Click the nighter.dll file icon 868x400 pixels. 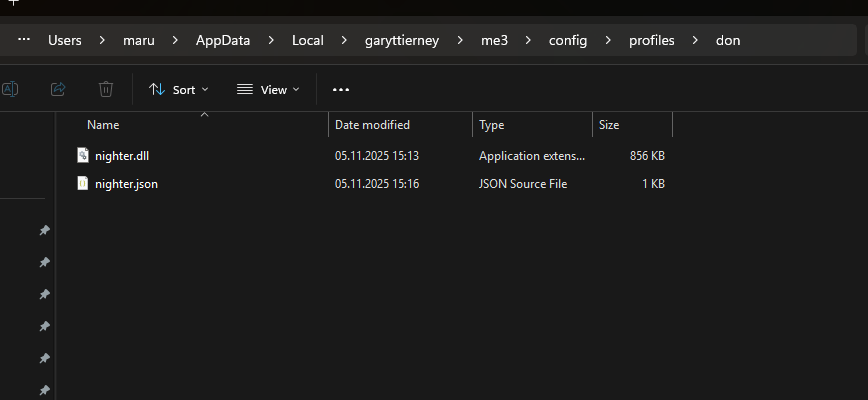83,155
